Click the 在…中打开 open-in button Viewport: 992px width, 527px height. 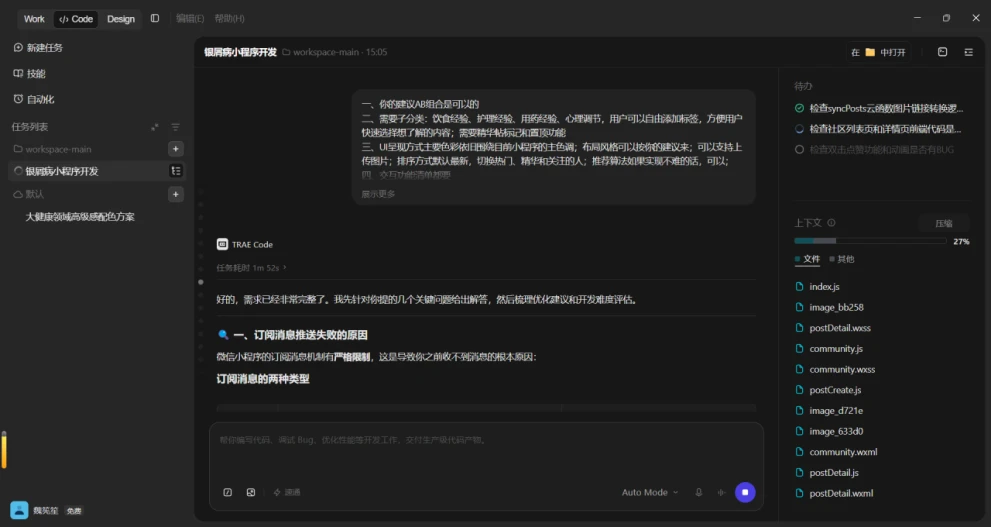pos(879,52)
